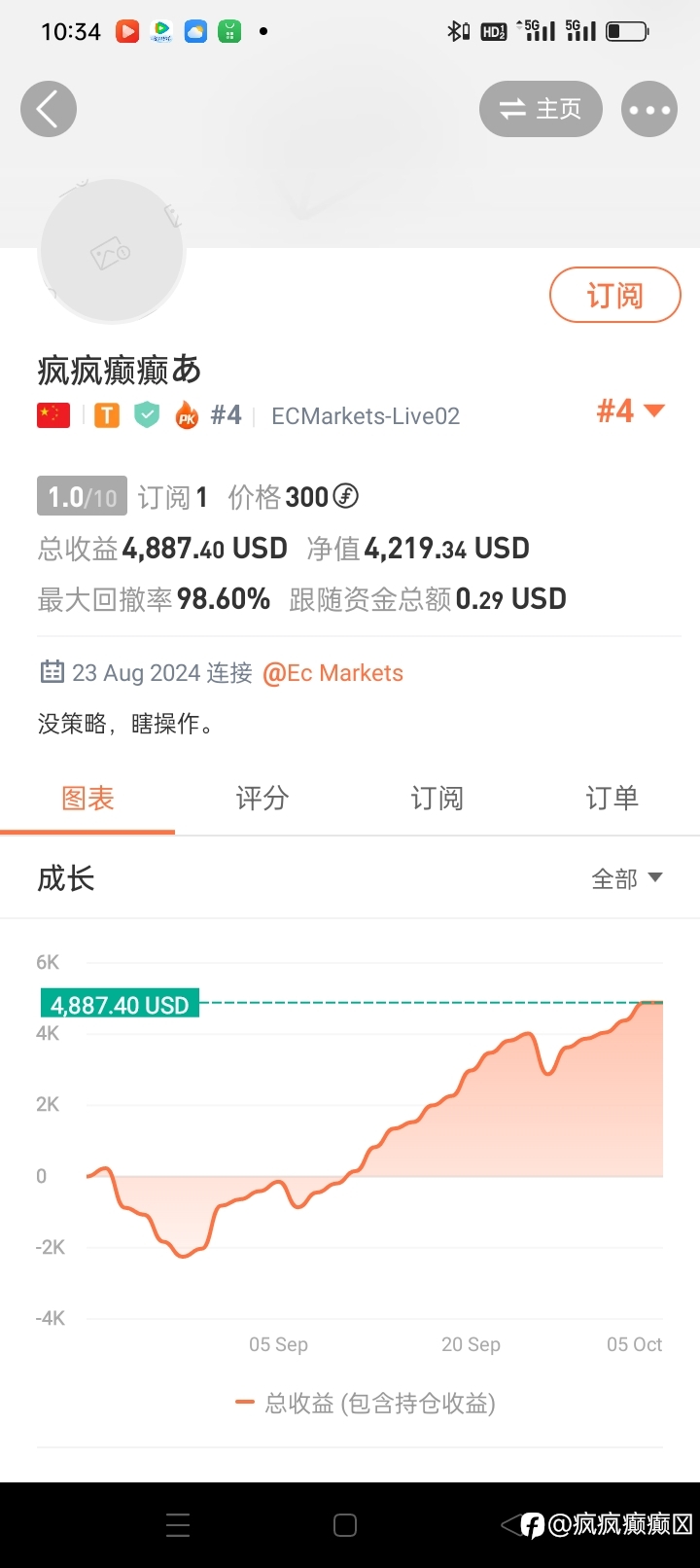Toggle the 总收益 chart legend item
The image size is (700, 1568).
coord(366,1403)
